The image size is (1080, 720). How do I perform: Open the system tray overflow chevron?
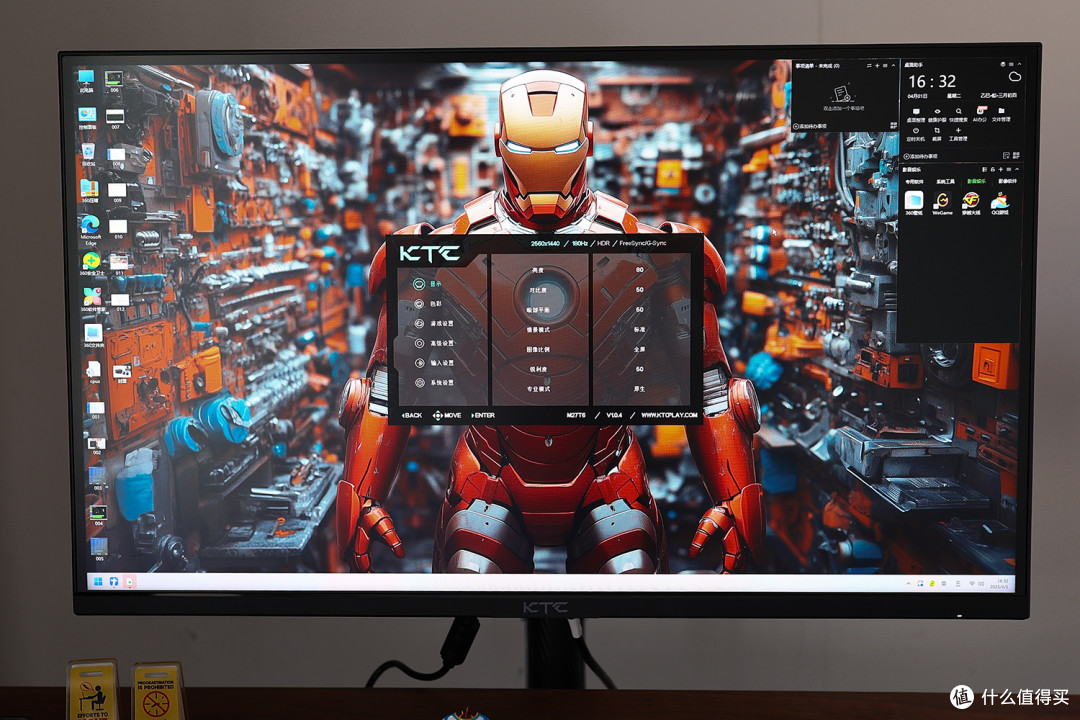point(908,584)
